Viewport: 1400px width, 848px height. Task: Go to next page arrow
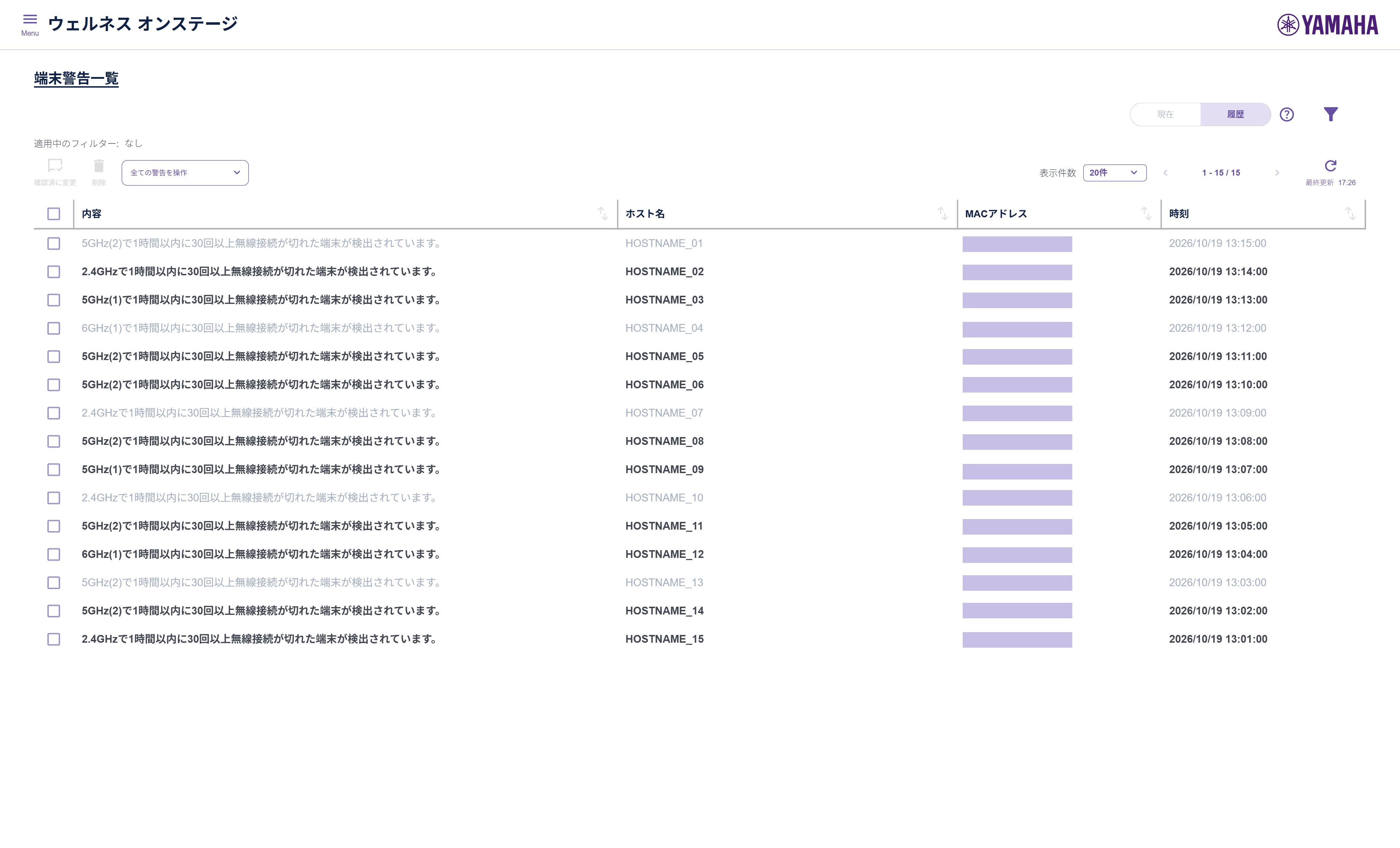1277,173
